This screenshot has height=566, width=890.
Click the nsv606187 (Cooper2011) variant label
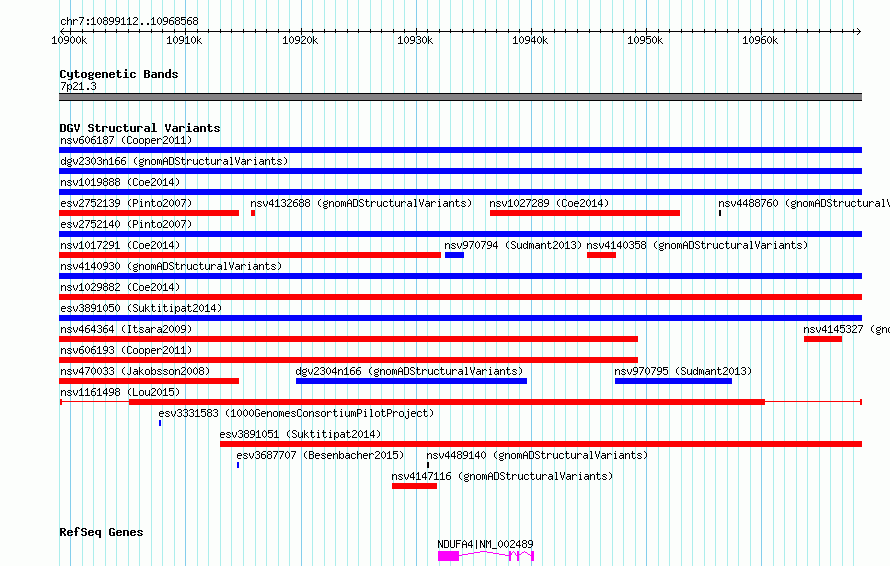point(126,140)
